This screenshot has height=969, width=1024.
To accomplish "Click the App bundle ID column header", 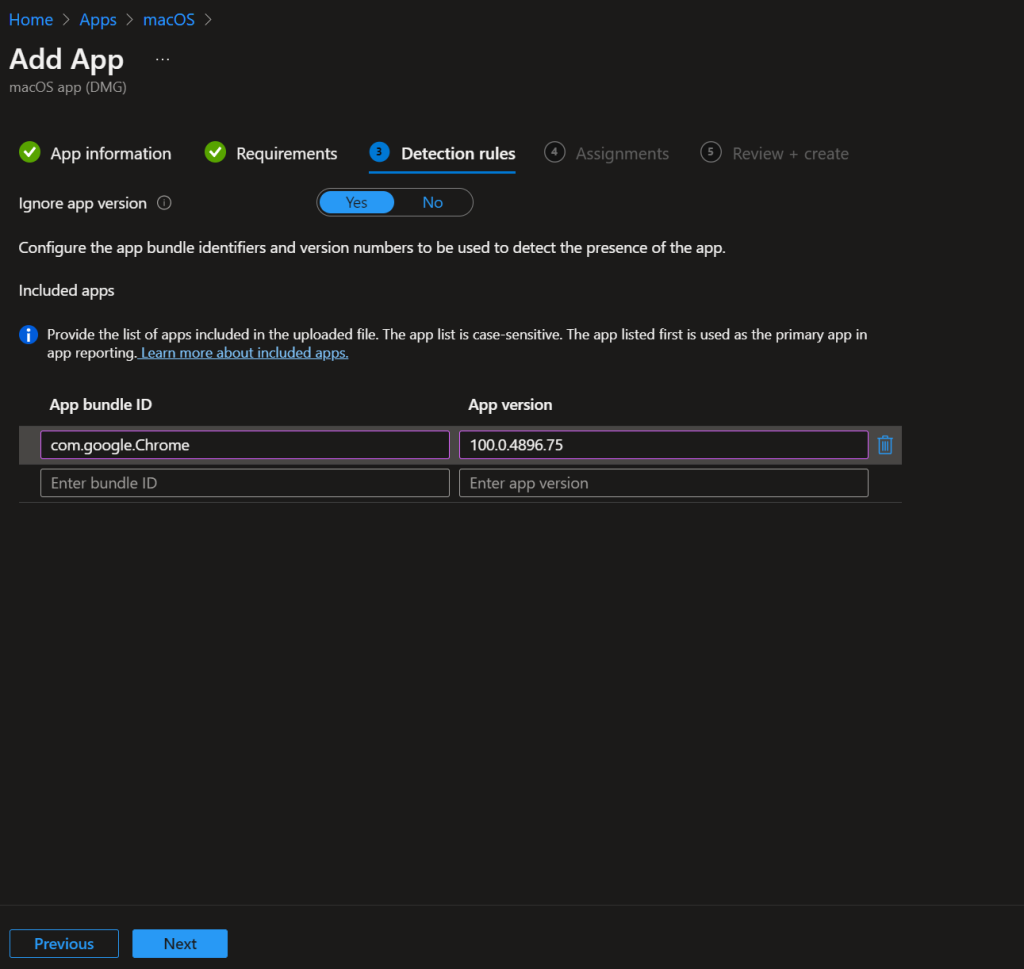I will [101, 405].
